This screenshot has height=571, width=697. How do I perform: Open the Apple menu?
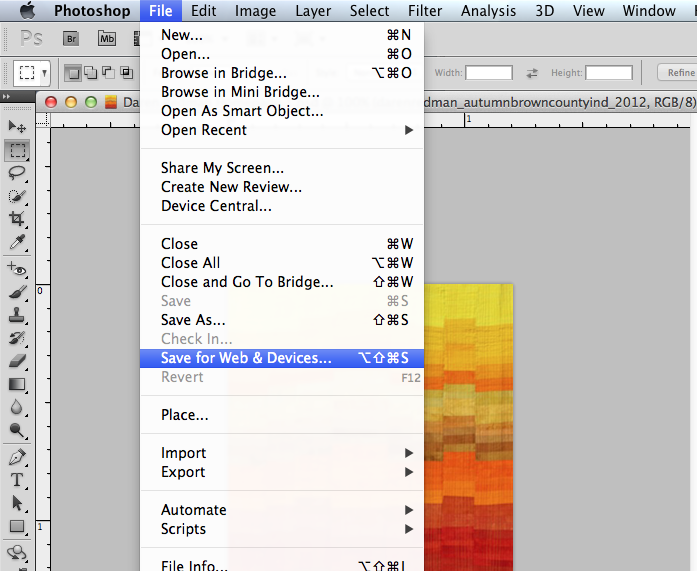pos(28,10)
